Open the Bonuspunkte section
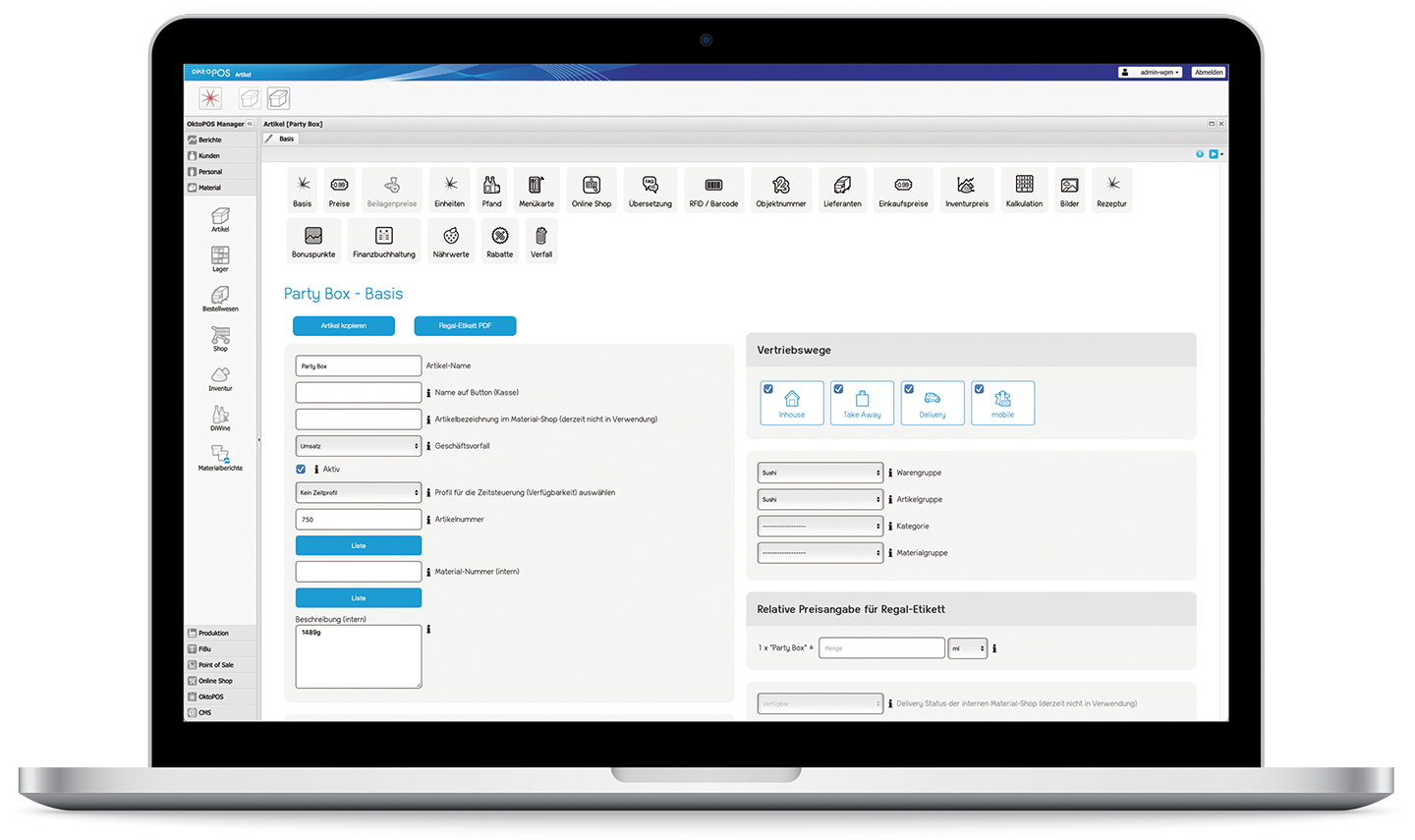The width and height of the screenshot is (1415, 840). point(312,239)
